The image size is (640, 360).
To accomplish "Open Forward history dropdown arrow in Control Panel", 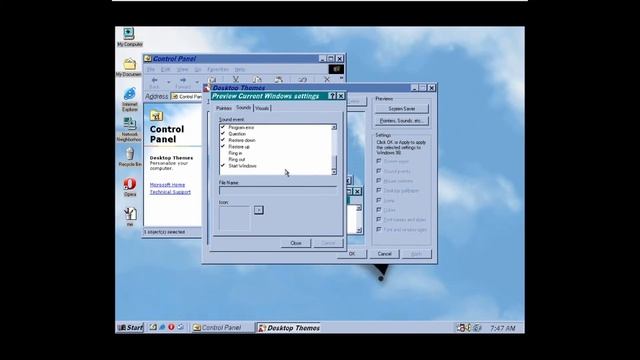I will tap(197, 82).
